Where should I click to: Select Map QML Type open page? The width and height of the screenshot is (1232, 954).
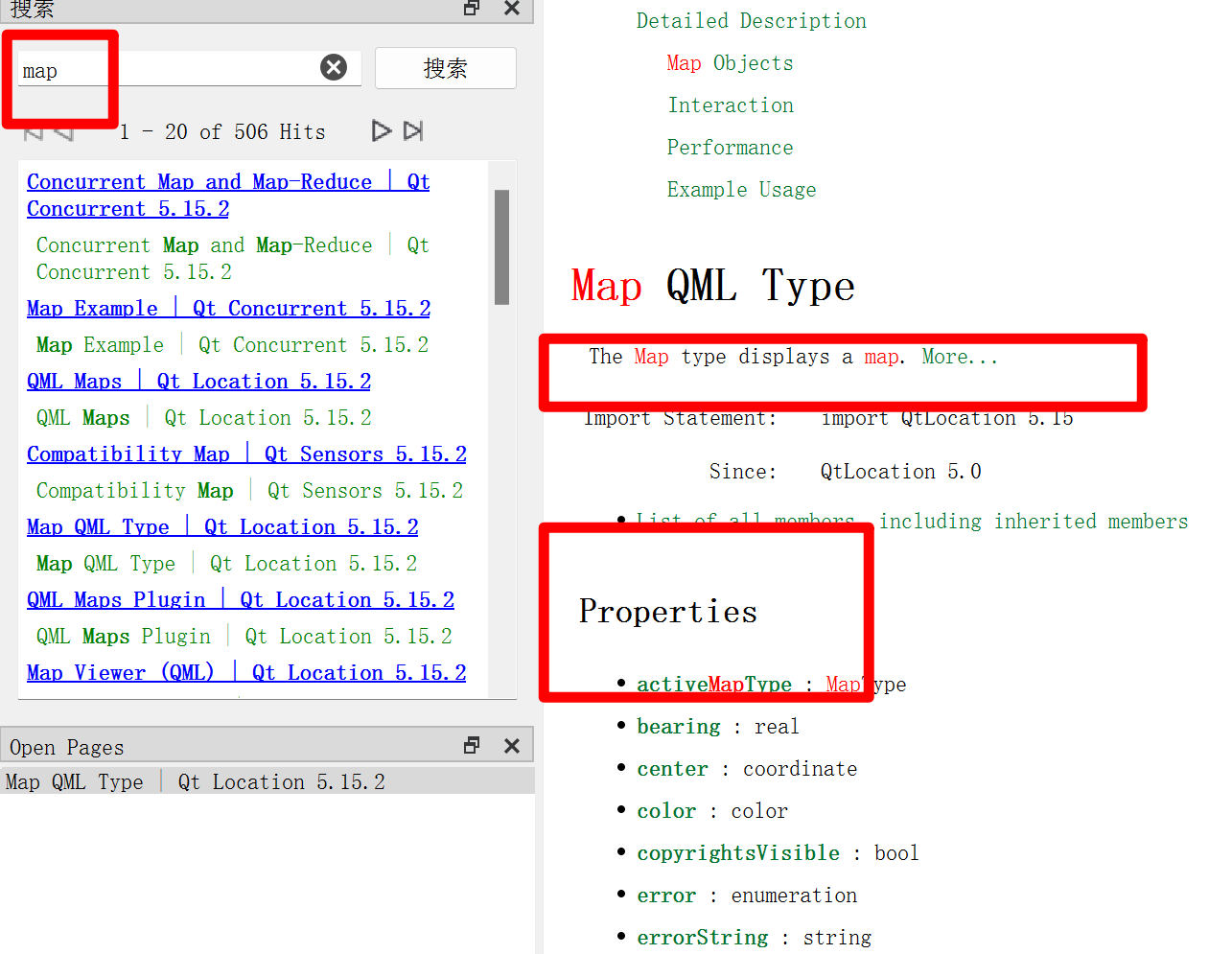click(267, 781)
